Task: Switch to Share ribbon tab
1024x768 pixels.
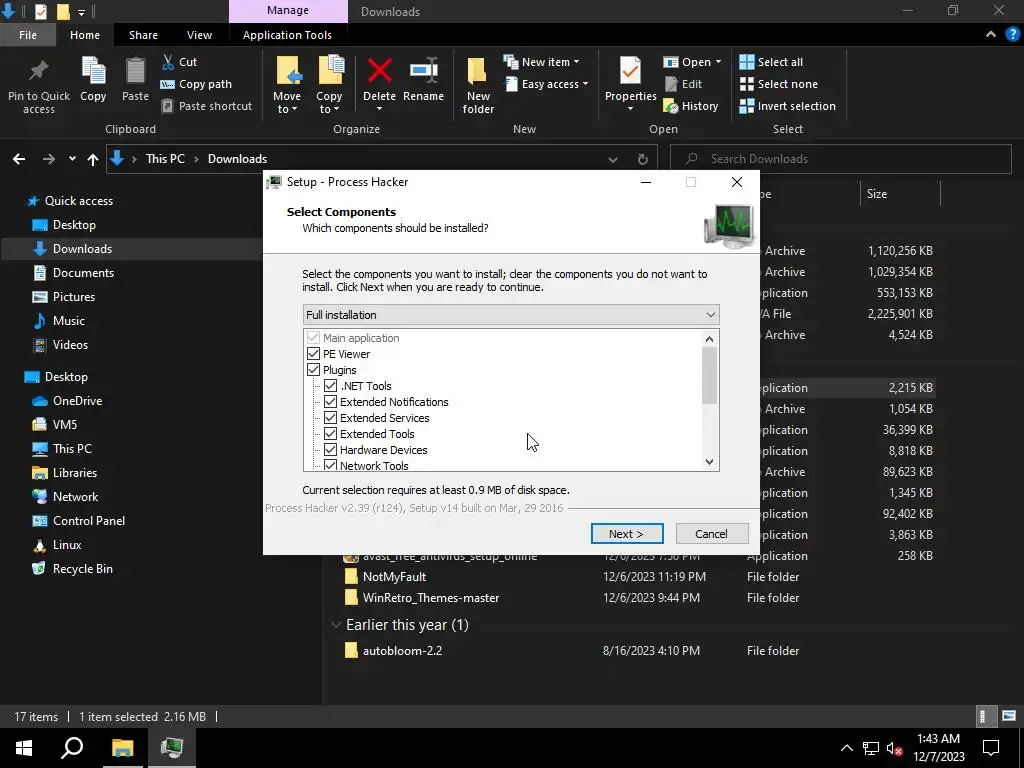Action: tap(143, 35)
